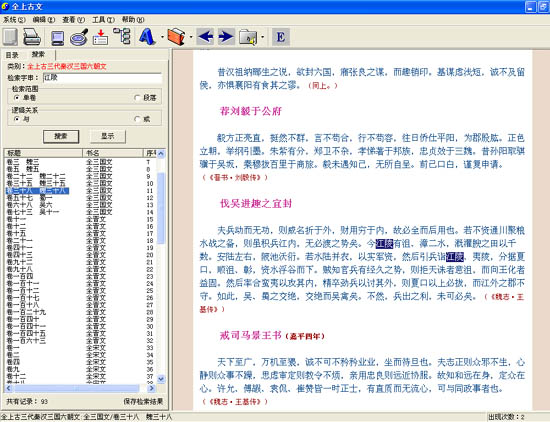
Task: Click the magnifying glass search icon
Action: tap(79, 37)
